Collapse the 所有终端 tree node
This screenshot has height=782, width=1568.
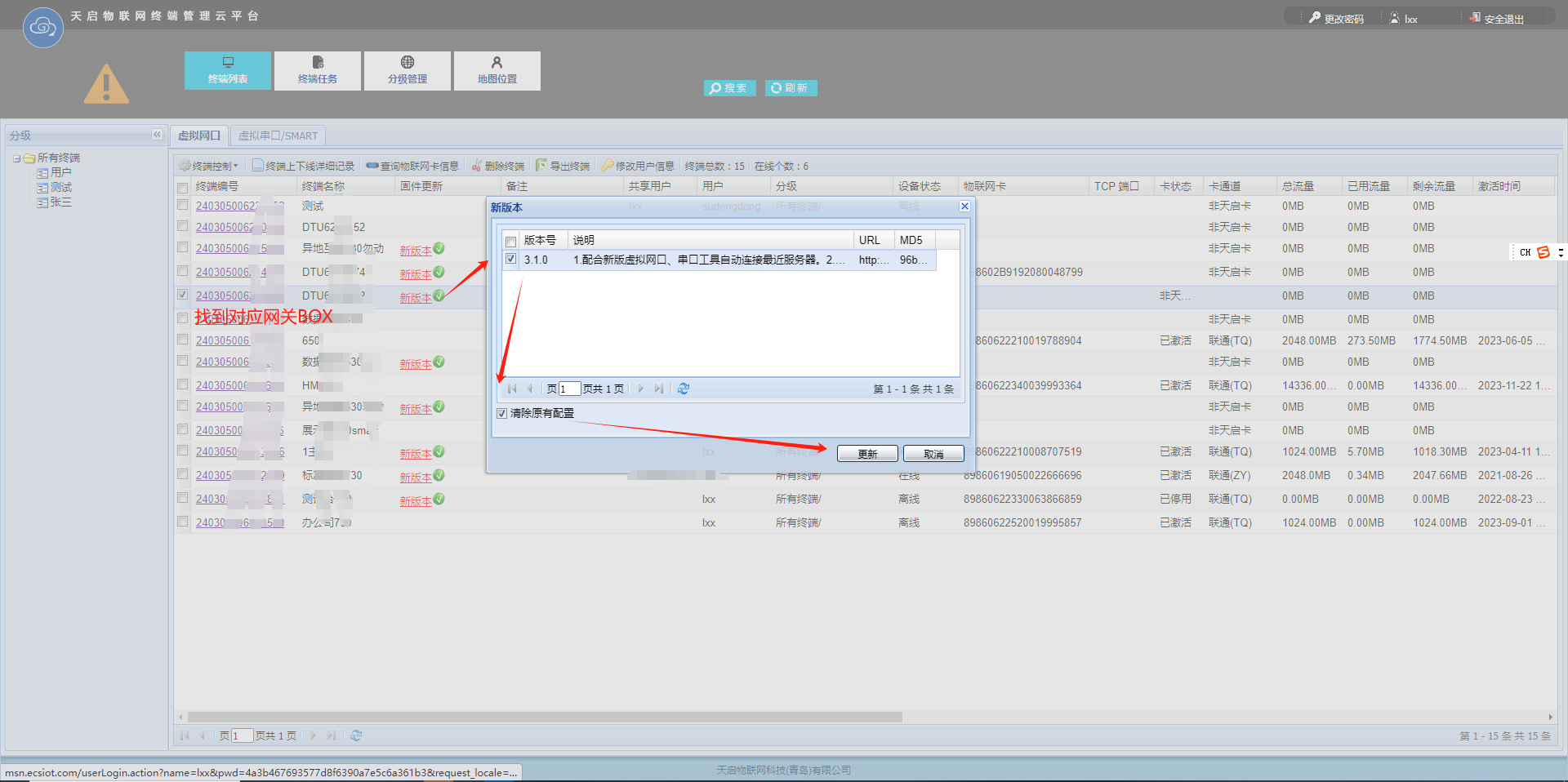click(16, 158)
